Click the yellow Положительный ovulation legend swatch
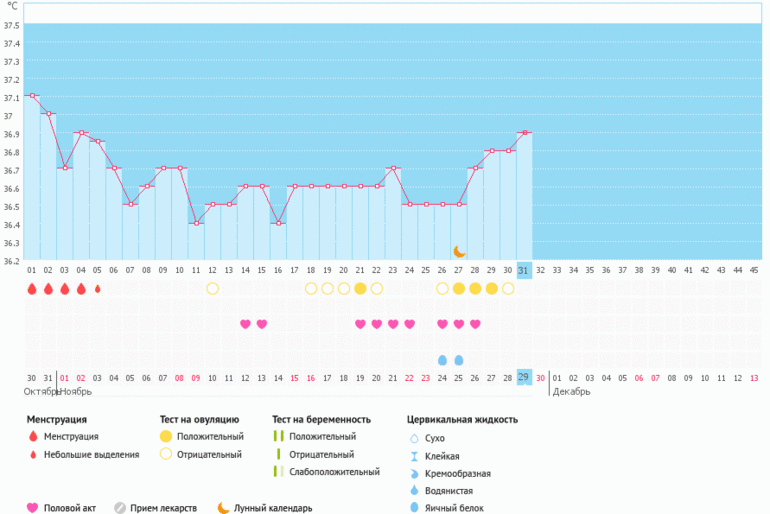Screen dimensions: 770x514 [165, 437]
